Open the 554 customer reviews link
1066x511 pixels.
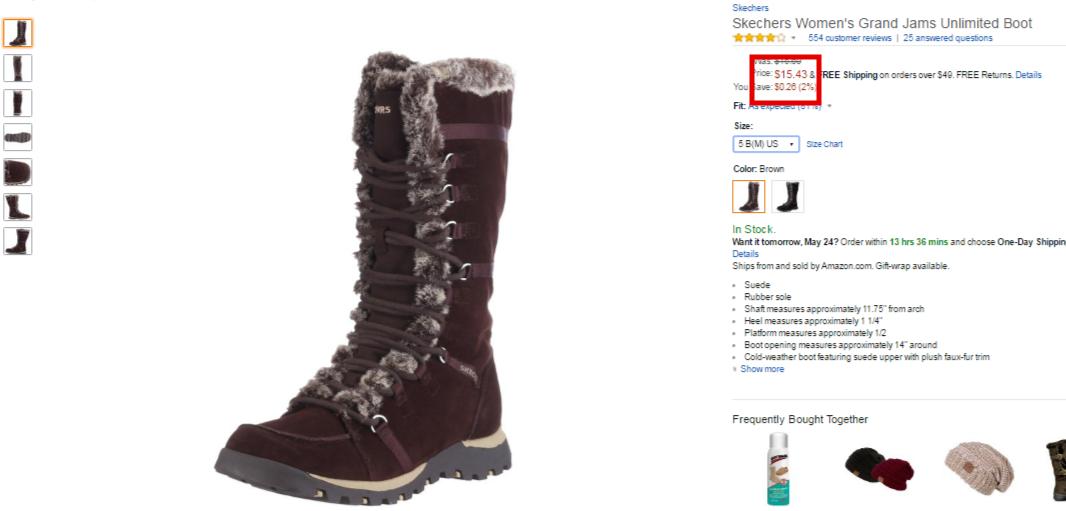[x=850, y=38]
